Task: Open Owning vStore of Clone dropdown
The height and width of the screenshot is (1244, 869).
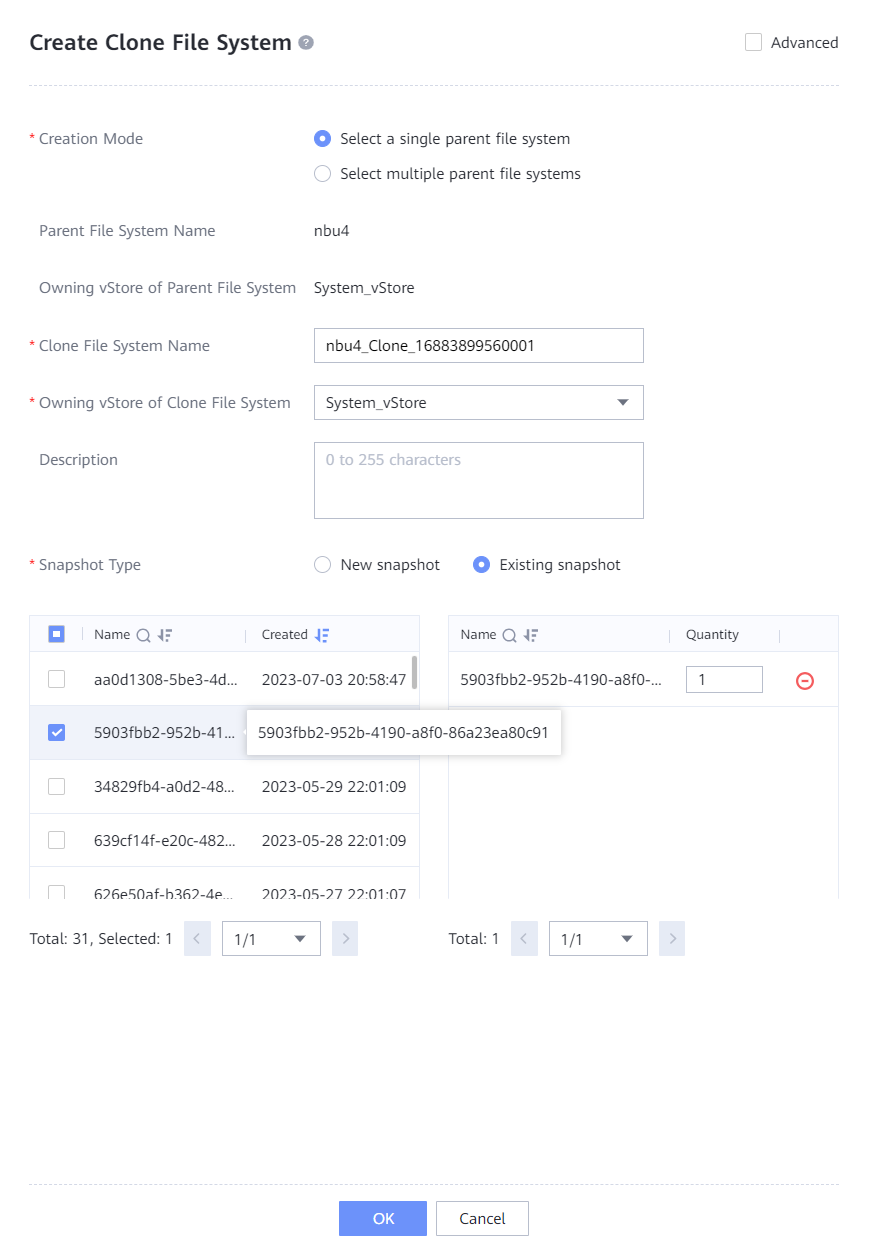Action: click(x=478, y=403)
